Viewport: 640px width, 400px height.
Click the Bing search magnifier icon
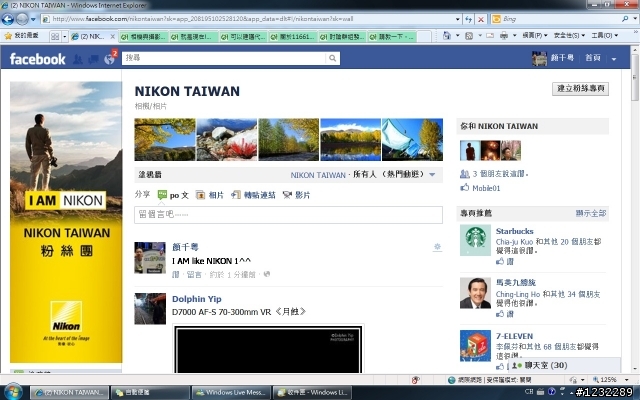point(625,19)
